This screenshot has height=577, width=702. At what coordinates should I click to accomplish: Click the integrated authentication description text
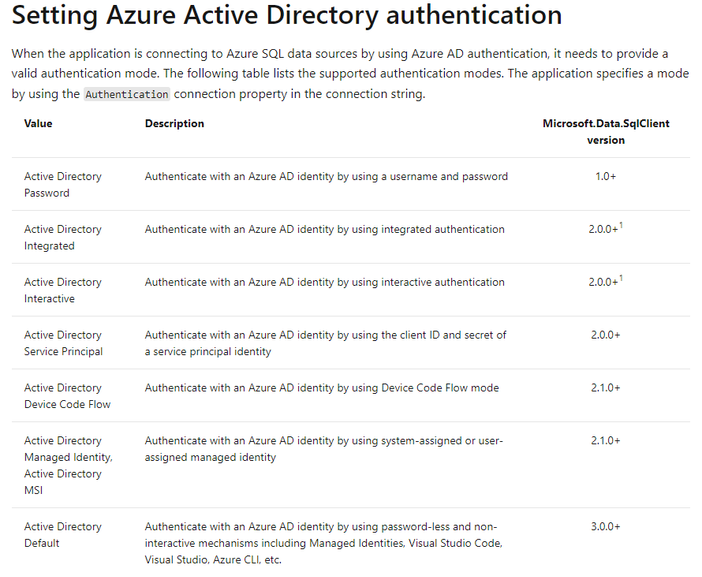click(325, 229)
